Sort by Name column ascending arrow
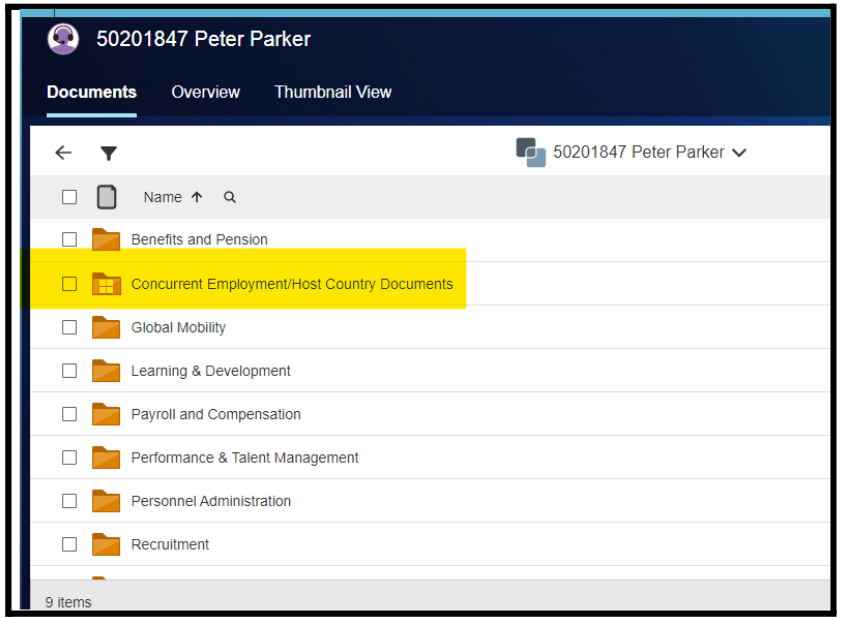Screen dimensions: 841x618 click(197, 198)
